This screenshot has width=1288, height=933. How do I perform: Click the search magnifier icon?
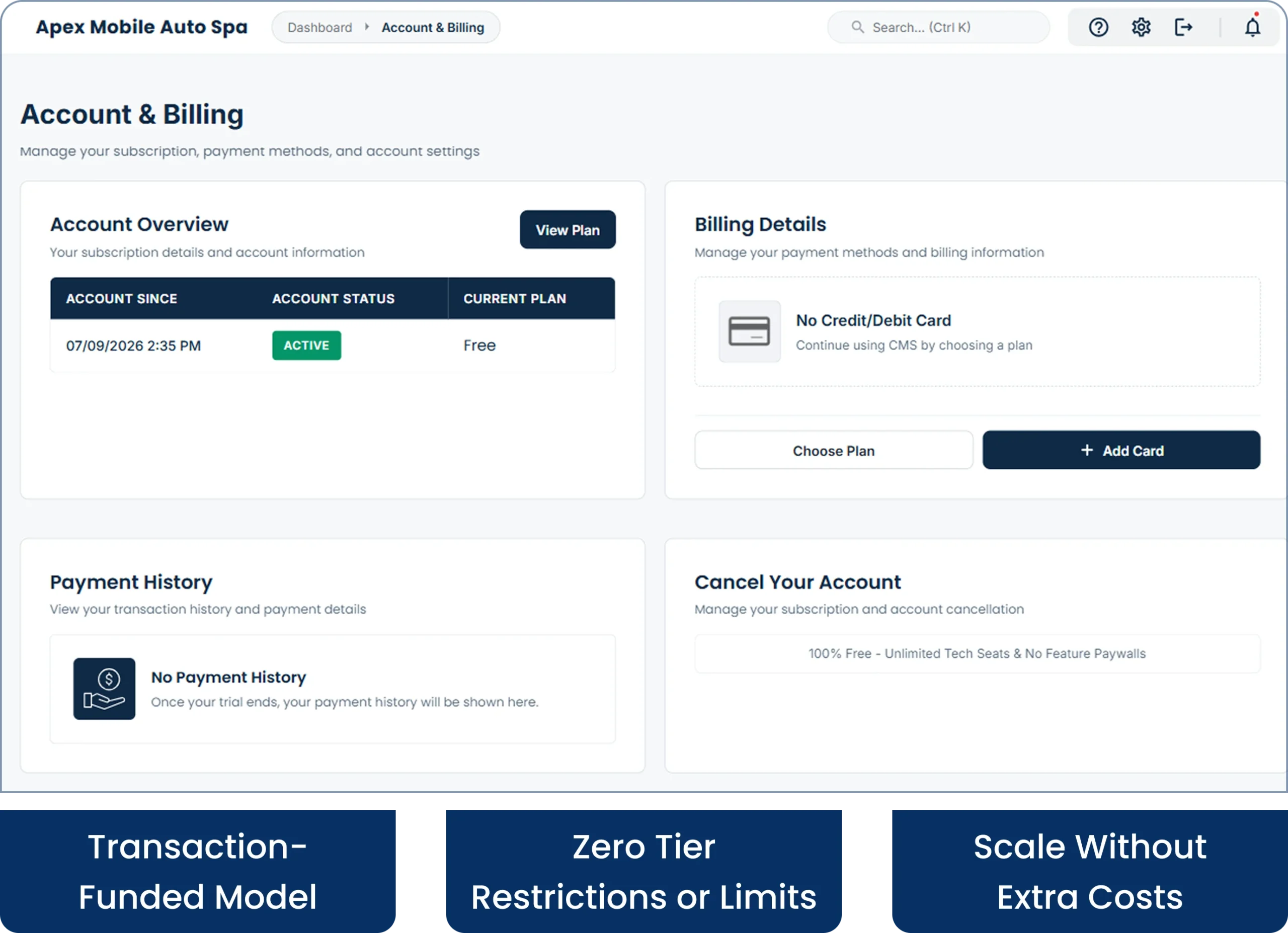(x=857, y=27)
